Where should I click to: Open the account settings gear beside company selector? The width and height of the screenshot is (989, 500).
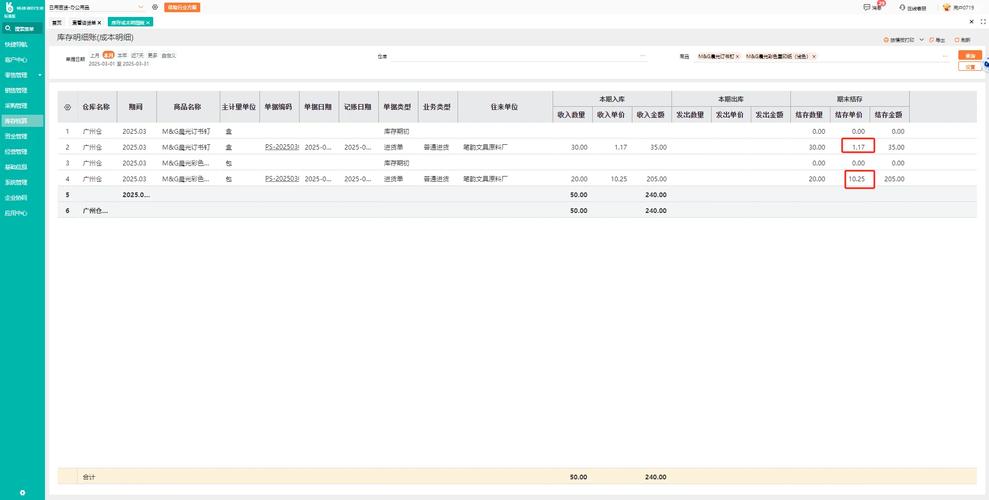click(155, 8)
